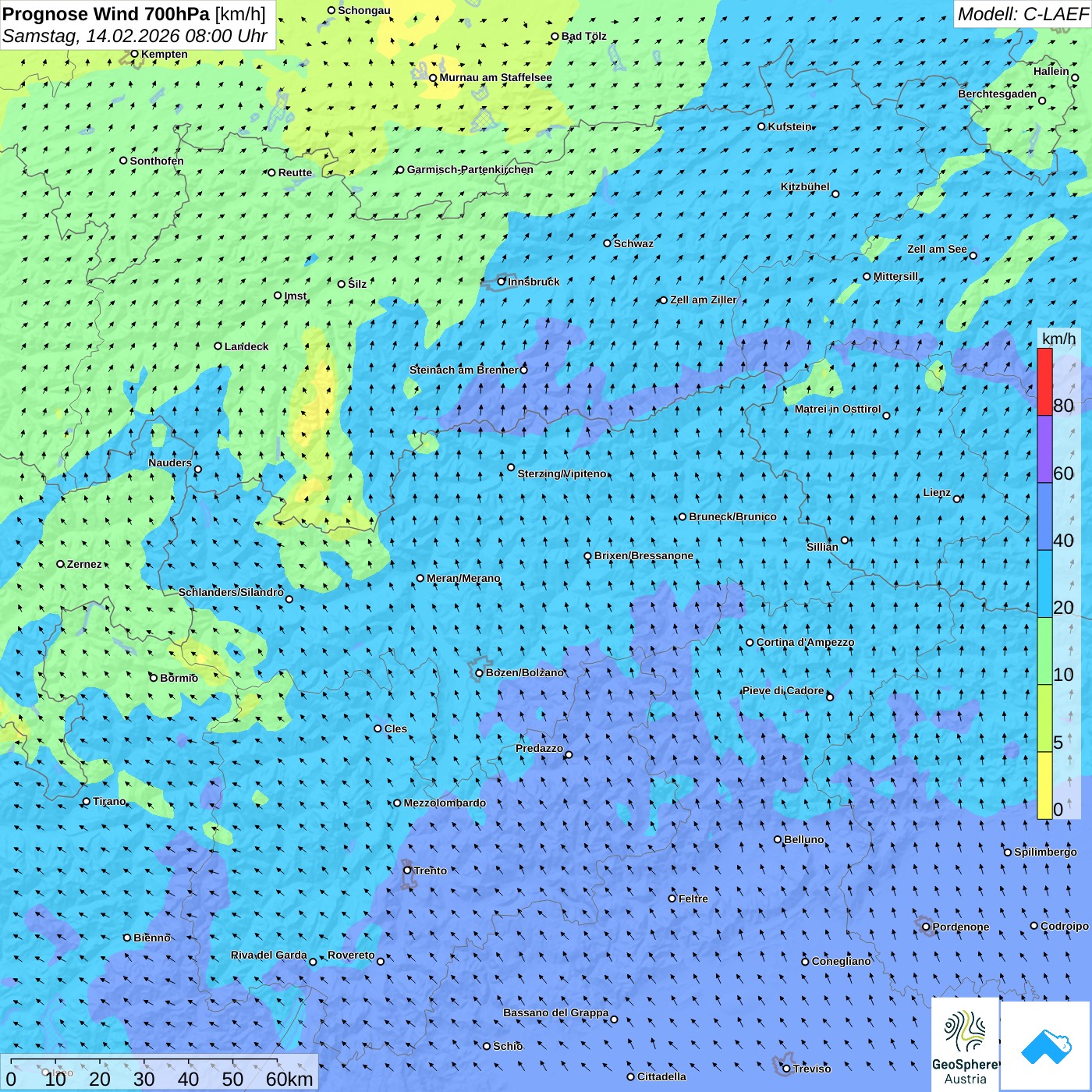Click the Garmisch-Partenkirchen label
The image size is (1092, 1092).
[x=470, y=169]
